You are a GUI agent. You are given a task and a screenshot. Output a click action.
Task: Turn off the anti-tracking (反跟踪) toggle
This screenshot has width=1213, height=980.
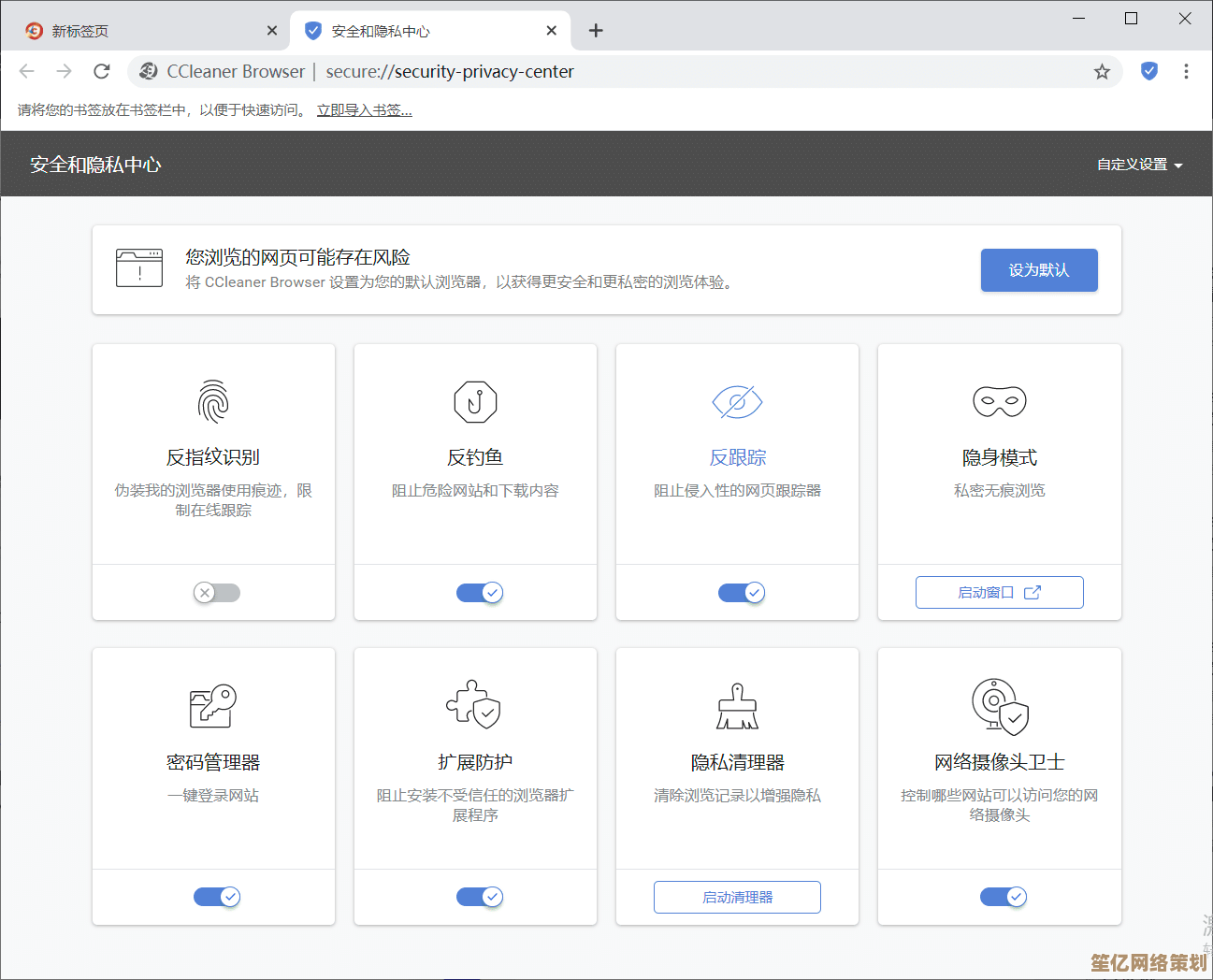coord(742,593)
